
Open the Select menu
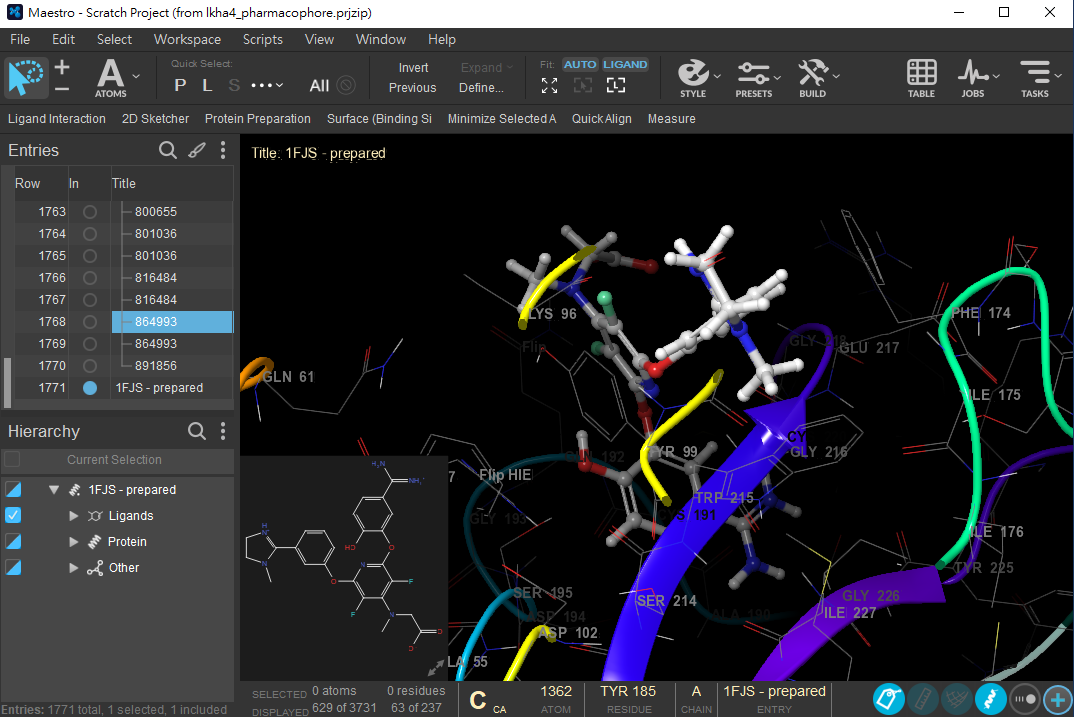[x=114, y=39]
